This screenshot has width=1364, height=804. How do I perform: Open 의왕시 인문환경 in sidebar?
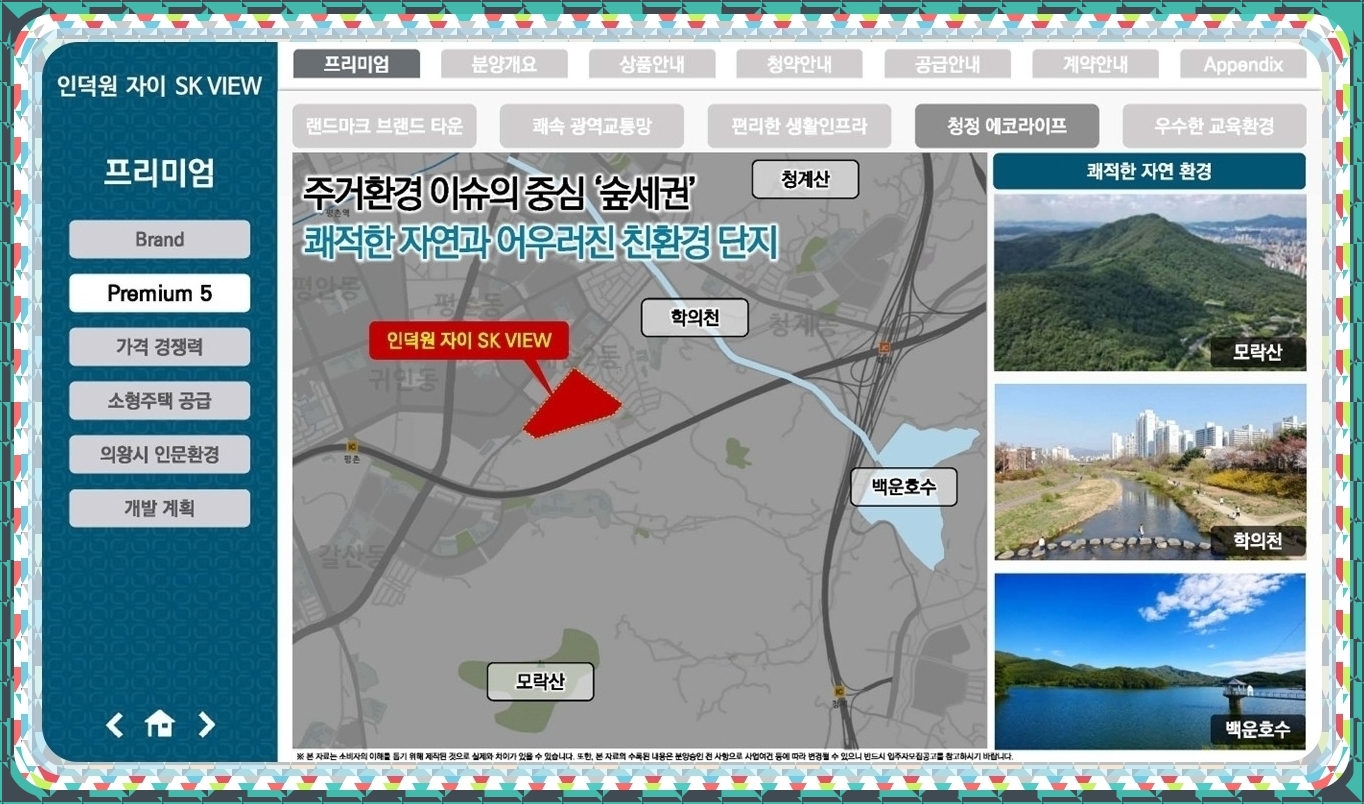[x=160, y=455]
